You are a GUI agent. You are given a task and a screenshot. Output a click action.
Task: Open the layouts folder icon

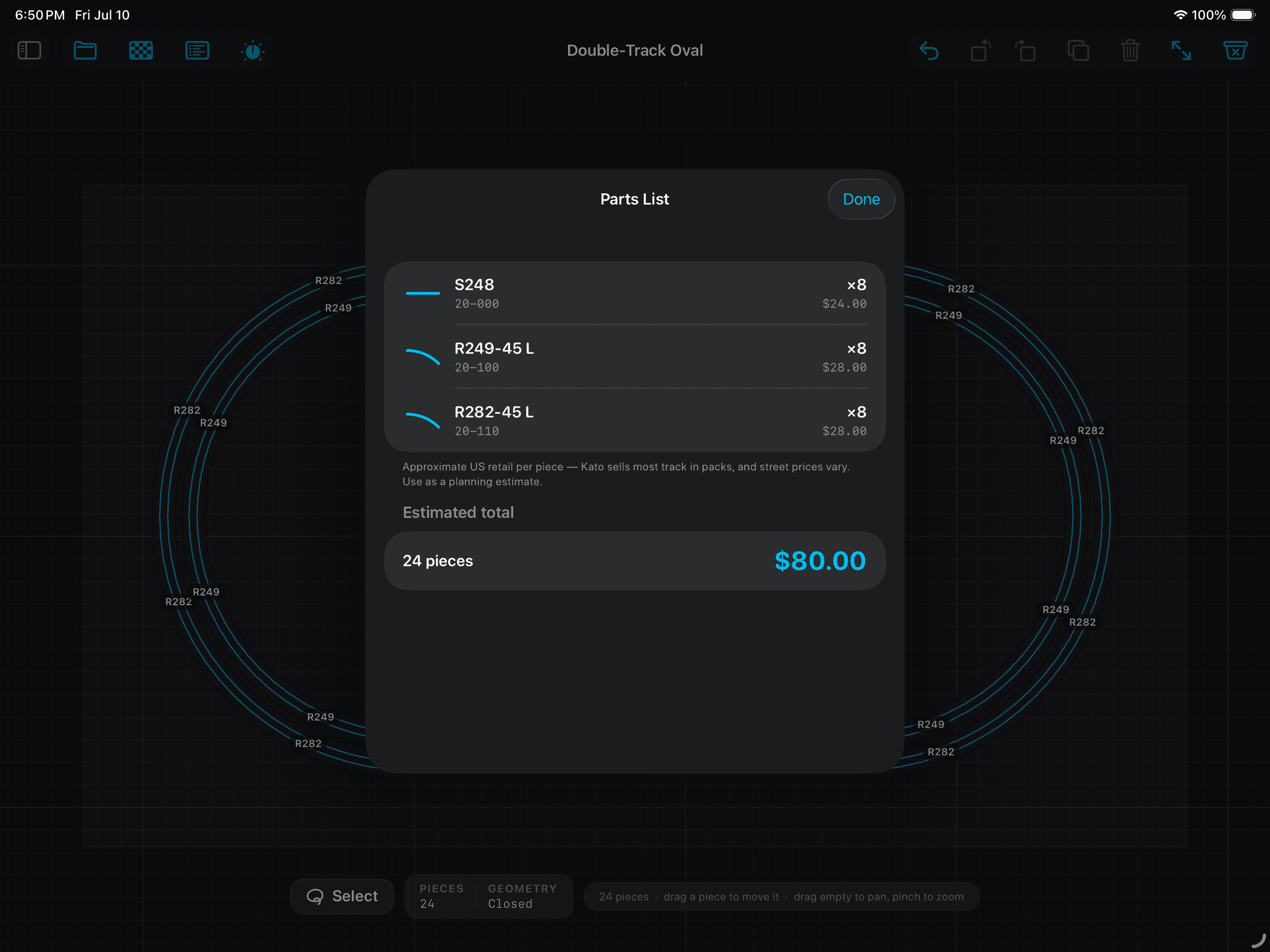coord(85,51)
